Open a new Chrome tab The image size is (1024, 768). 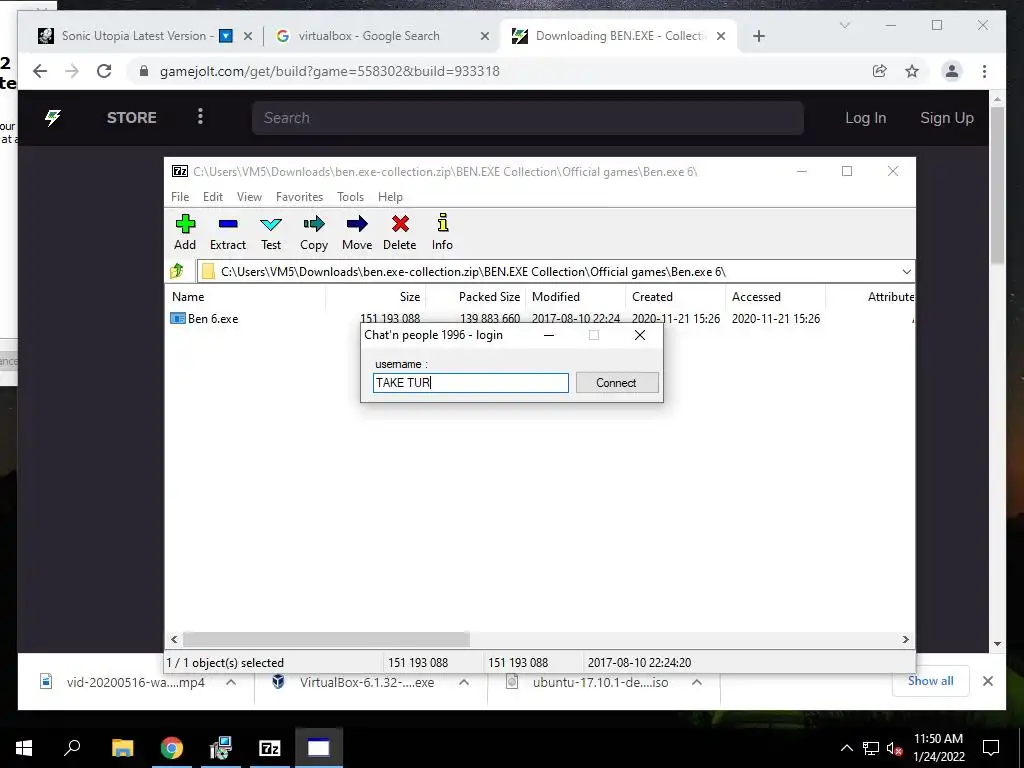(x=758, y=36)
